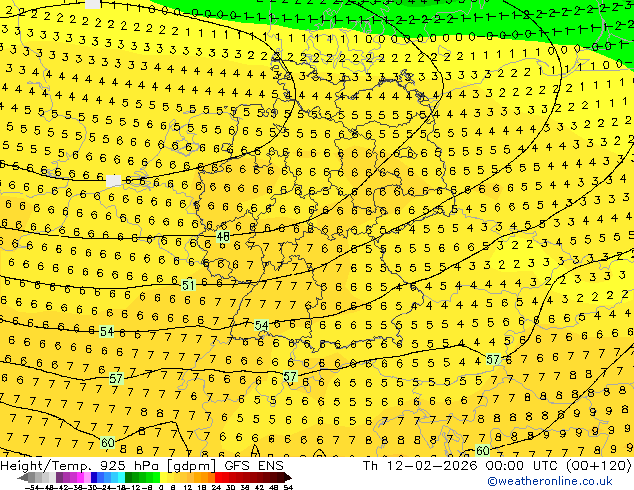Click the dark blue swatch at legend value -30
This screenshot has height=490, width=634.
94,478
